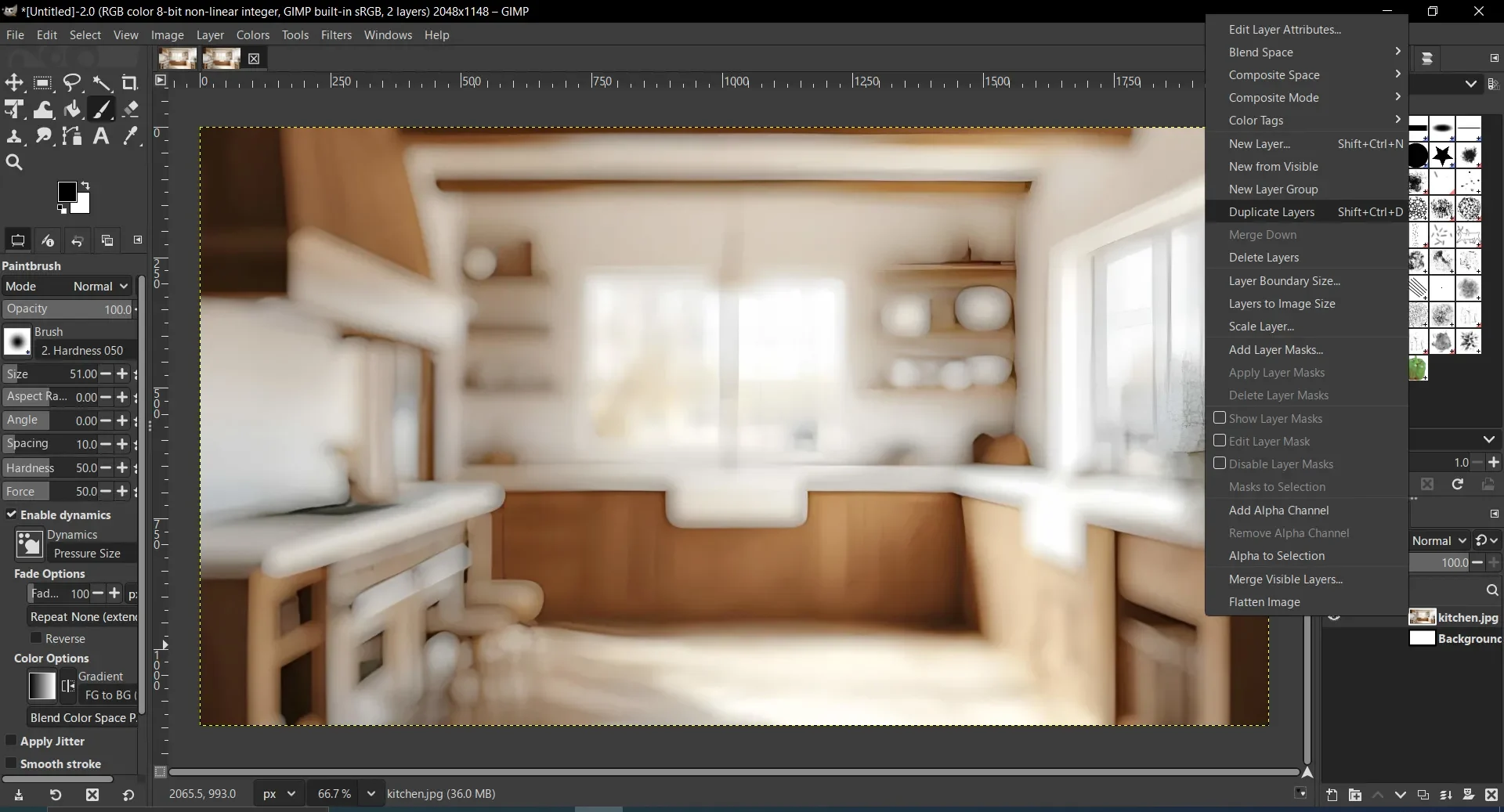
Task: Click the Pressure Size dynamics button
Action: 92,553
